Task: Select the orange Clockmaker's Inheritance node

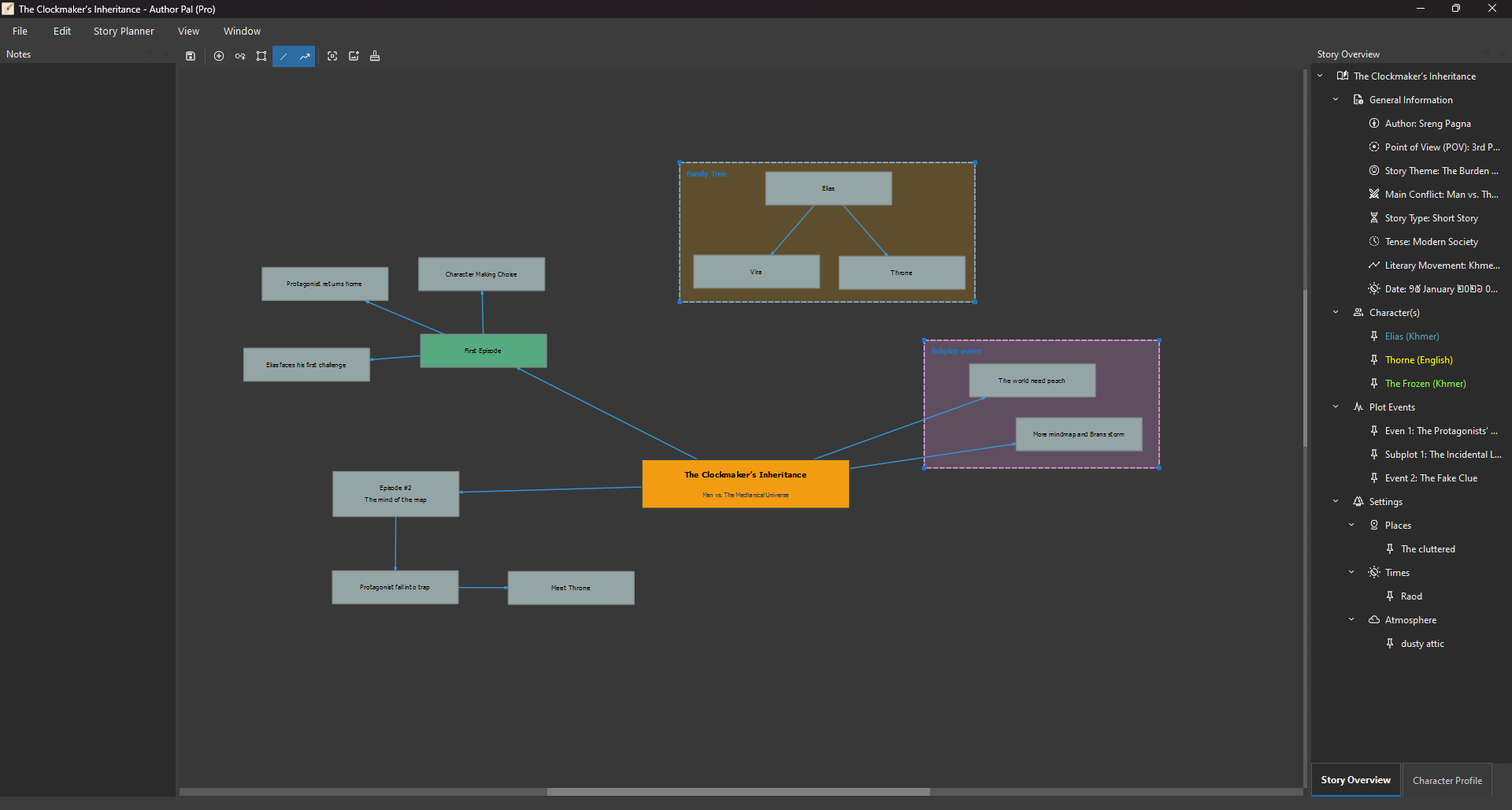Action: 745,483
